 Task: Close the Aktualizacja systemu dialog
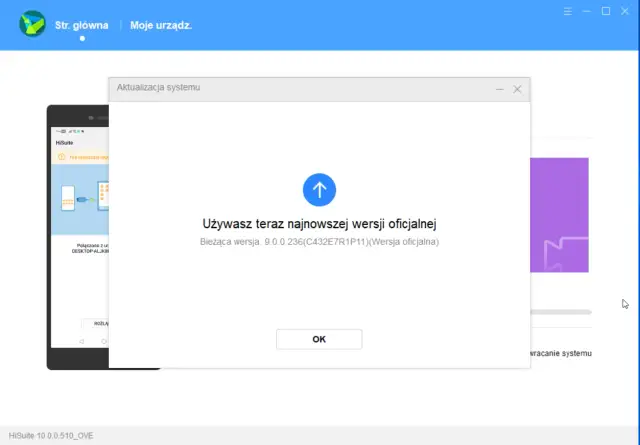pyautogui.click(x=517, y=89)
